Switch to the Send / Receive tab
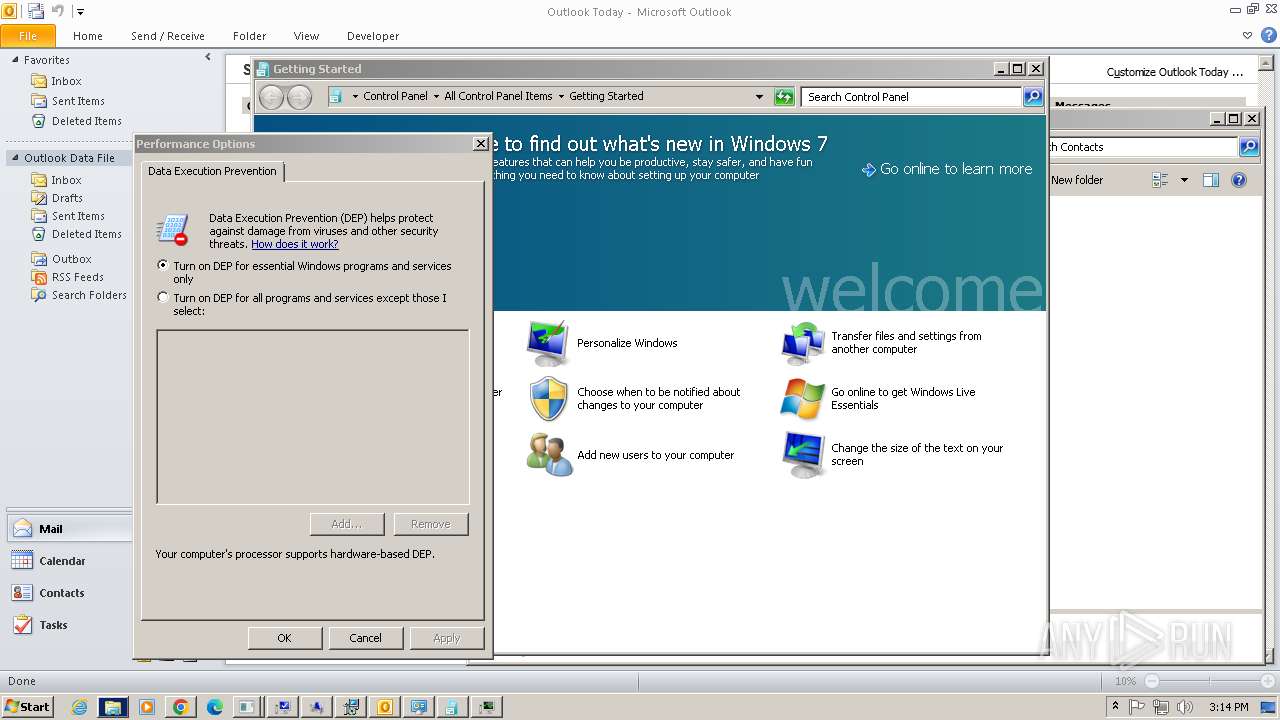 pos(168,36)
